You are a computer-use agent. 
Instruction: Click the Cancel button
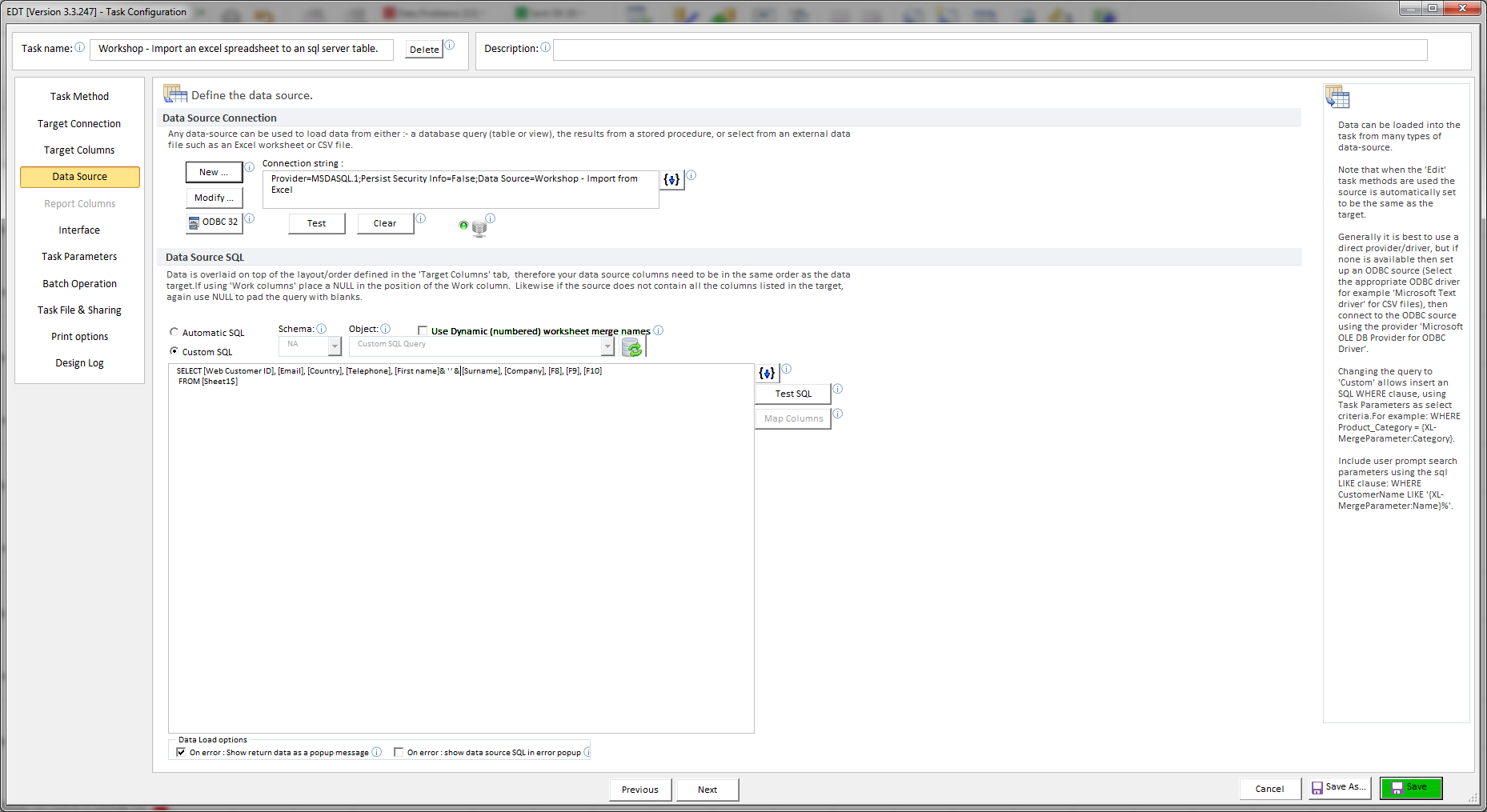pos(1269,789)
